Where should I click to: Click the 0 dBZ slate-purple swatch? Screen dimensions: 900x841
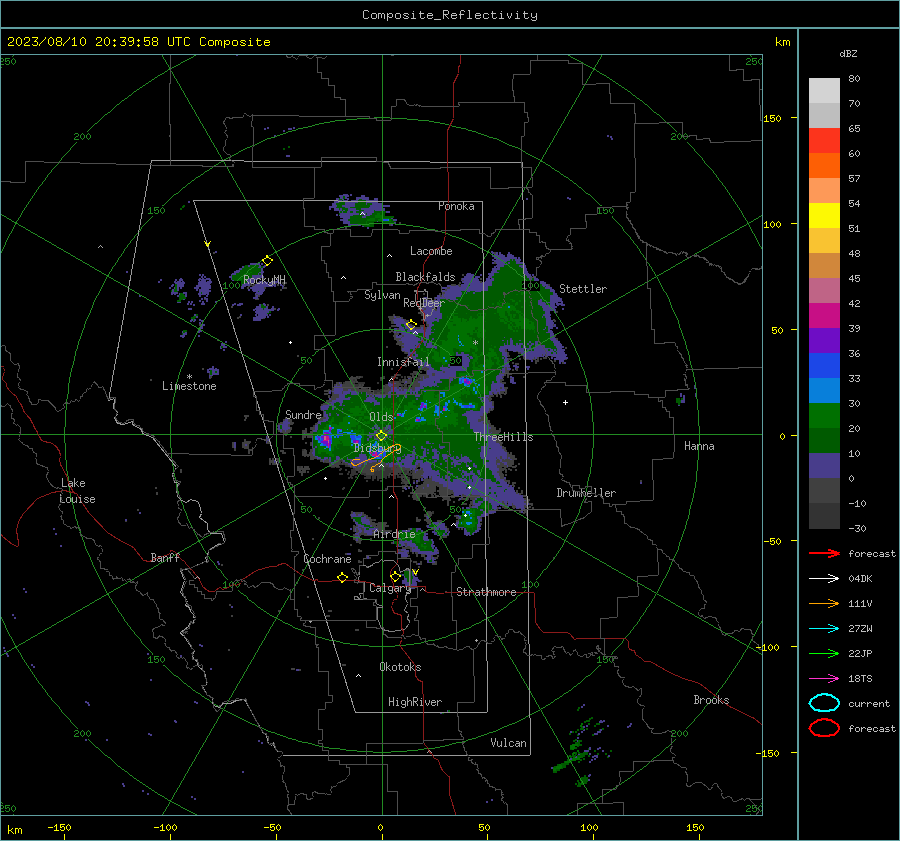click(824, 466)
